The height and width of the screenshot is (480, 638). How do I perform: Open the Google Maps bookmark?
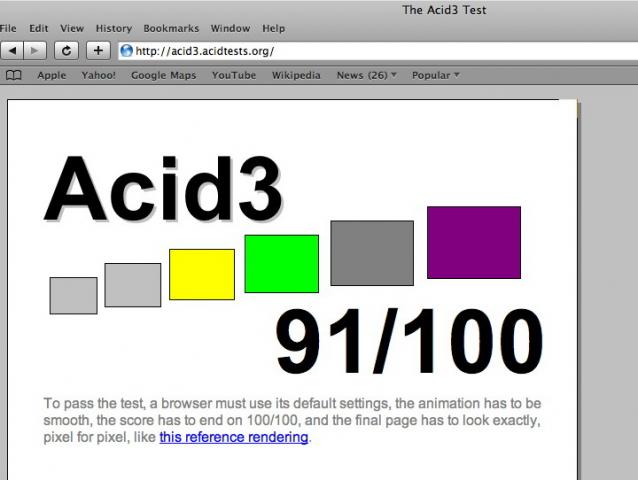click(x=164, y=75)
